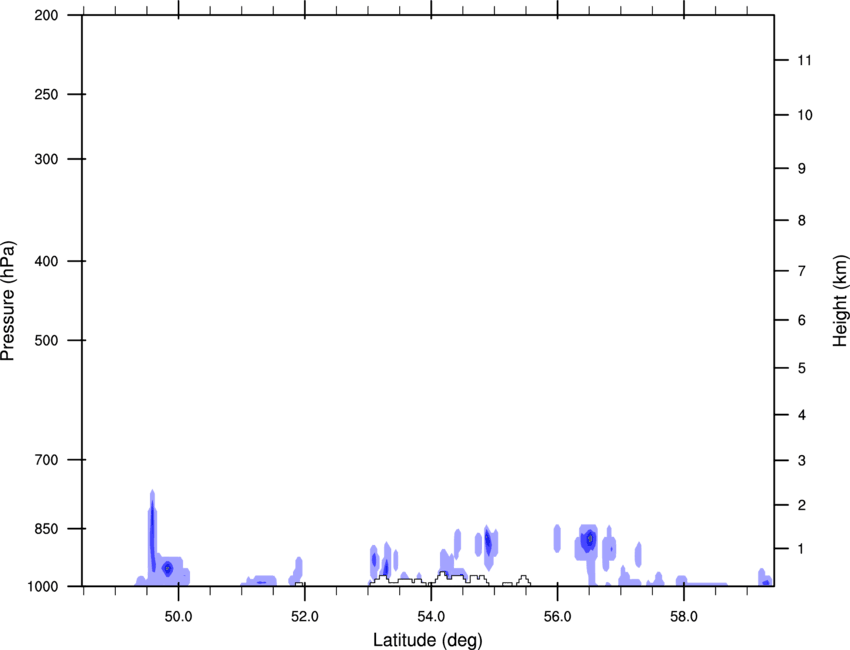Screen dimensions: 850x650
Task: Click the small terrain bump near 55.5 latitude
Action: [523, 581]
